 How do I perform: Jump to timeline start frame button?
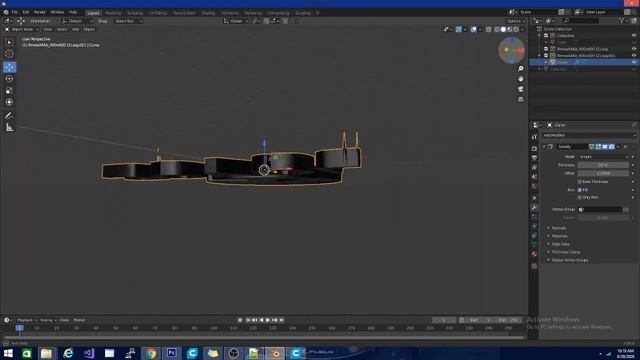(248, 320)
